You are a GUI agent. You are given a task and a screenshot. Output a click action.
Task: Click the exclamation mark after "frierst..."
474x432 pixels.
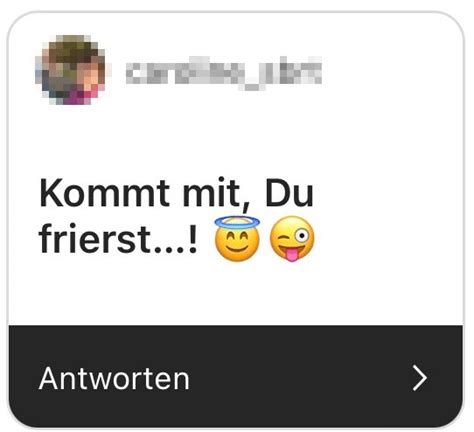coord(193,239)
